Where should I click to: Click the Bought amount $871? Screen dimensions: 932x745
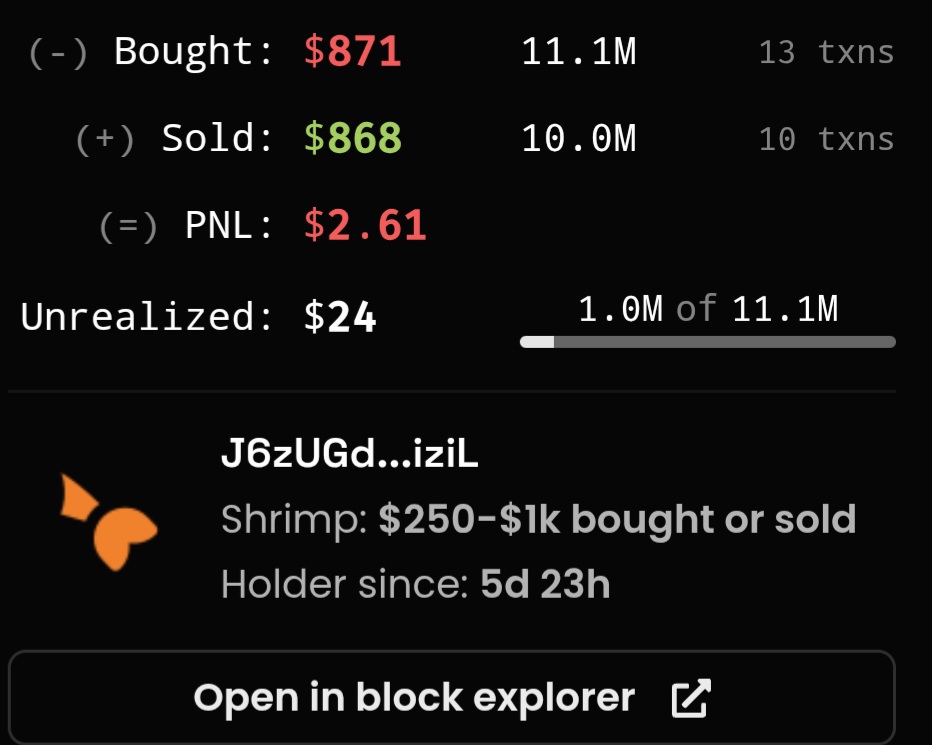(x=352, y=51)
